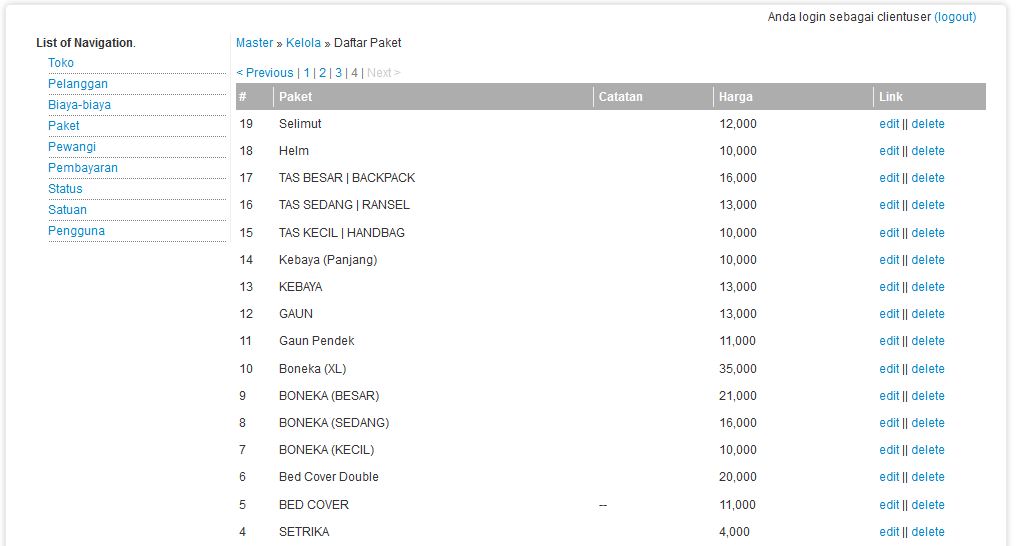The width and height of the screenshot is (1016, 546).
Task: Open the Pelanggan navigation item
Action: (x=78, y=84)
